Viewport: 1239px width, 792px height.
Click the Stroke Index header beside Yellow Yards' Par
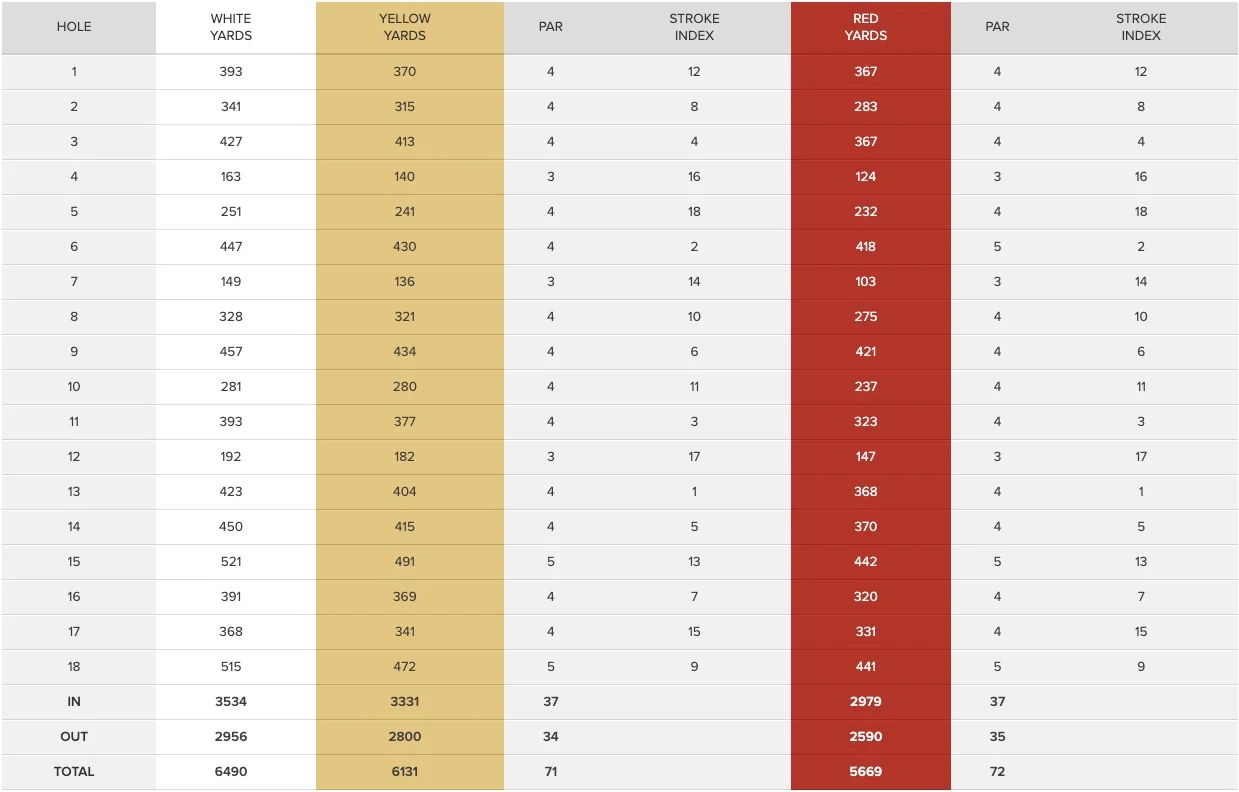click(x=694, y=27)
